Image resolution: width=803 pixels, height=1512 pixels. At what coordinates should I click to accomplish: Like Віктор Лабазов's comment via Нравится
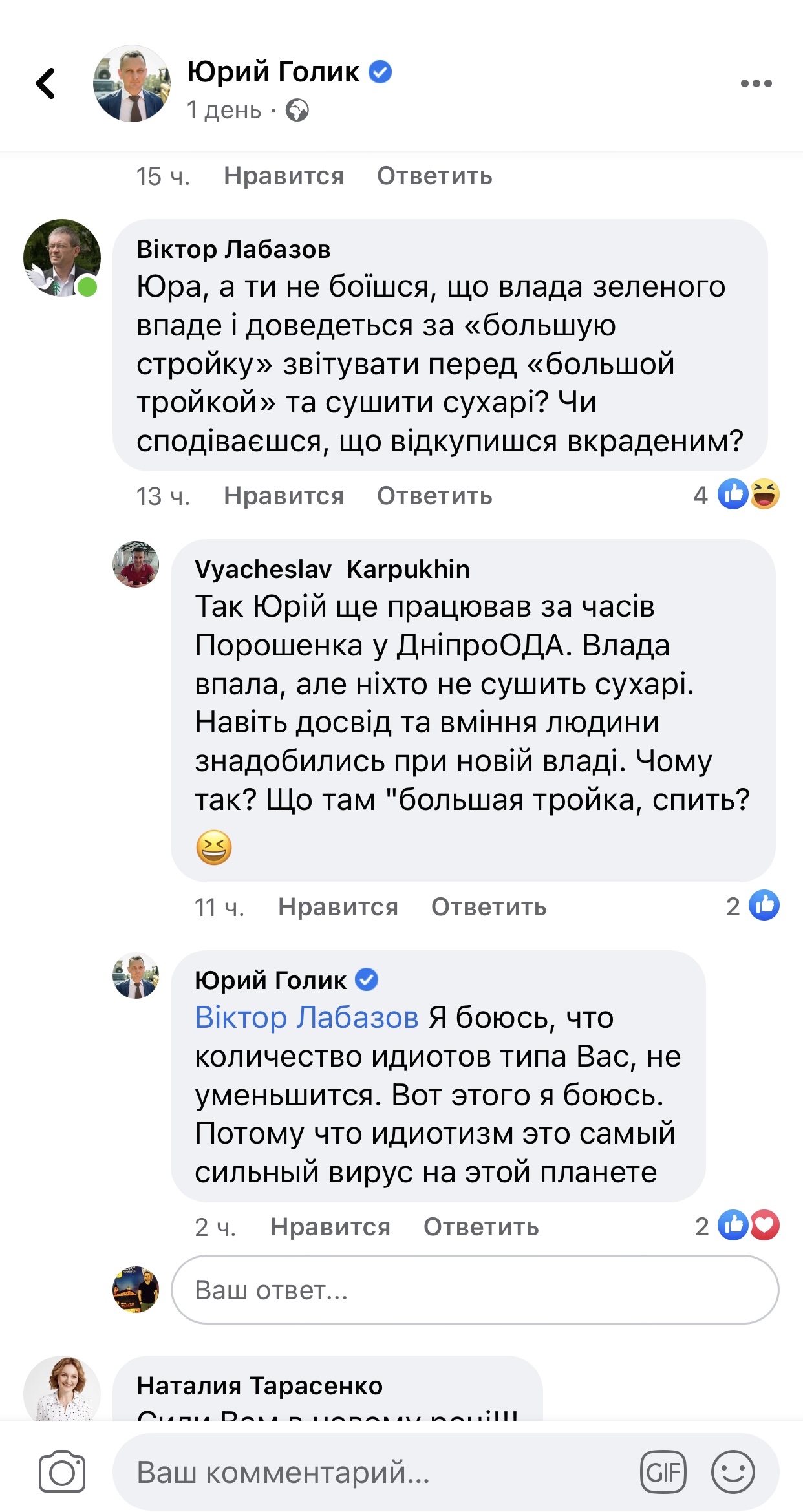[283, 496]
